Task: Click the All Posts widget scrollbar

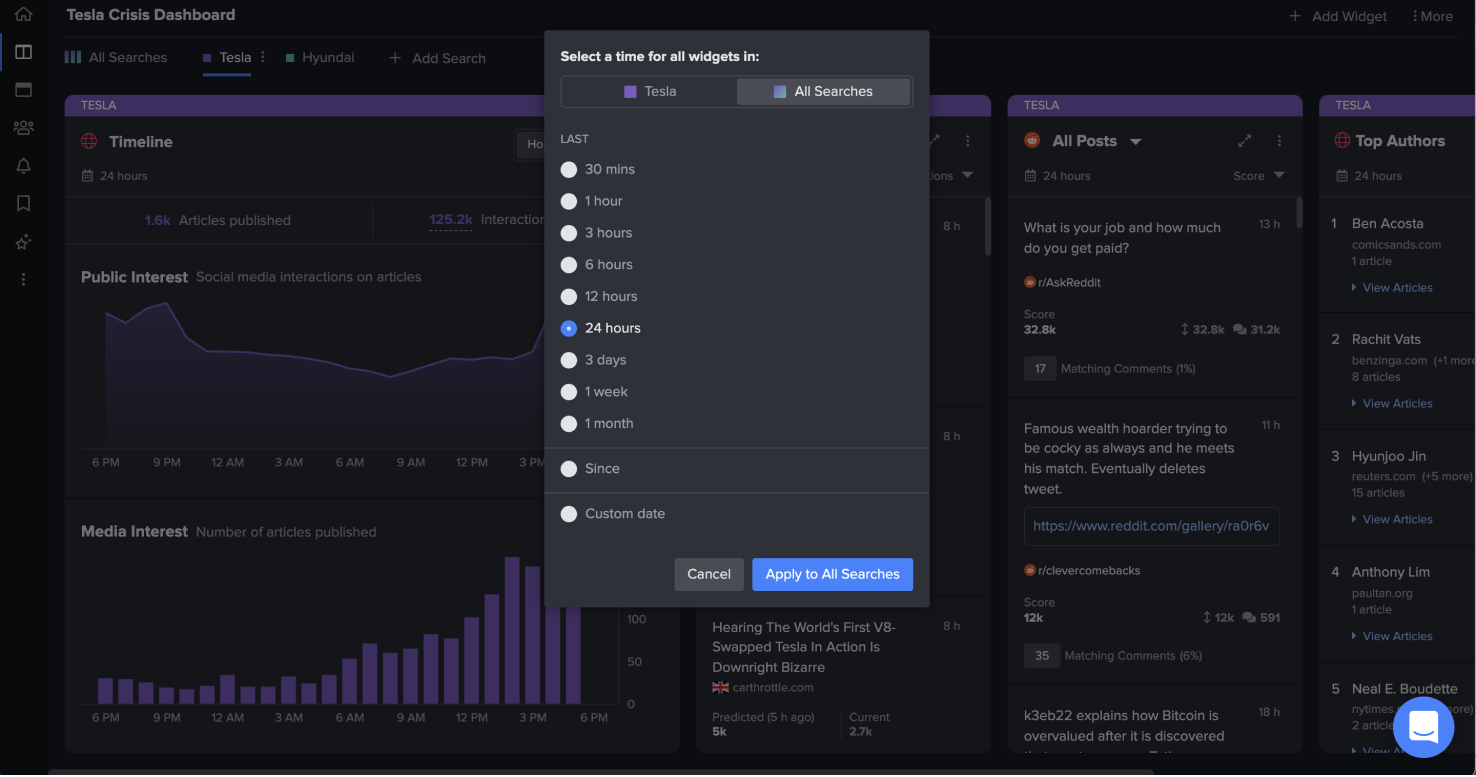Action: click(1299, 213)
